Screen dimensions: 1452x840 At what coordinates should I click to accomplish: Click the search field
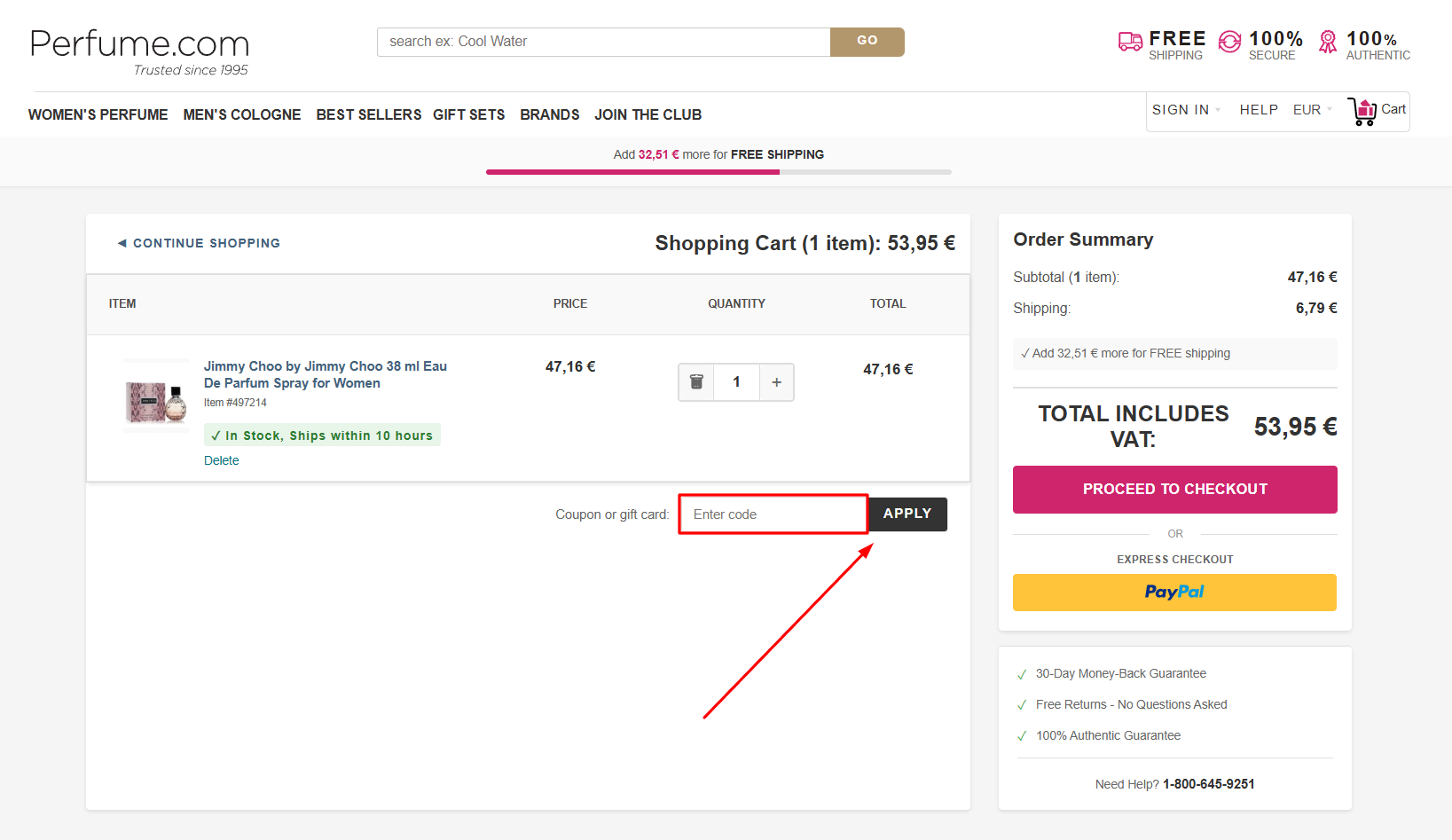click(x=604, y=42)
